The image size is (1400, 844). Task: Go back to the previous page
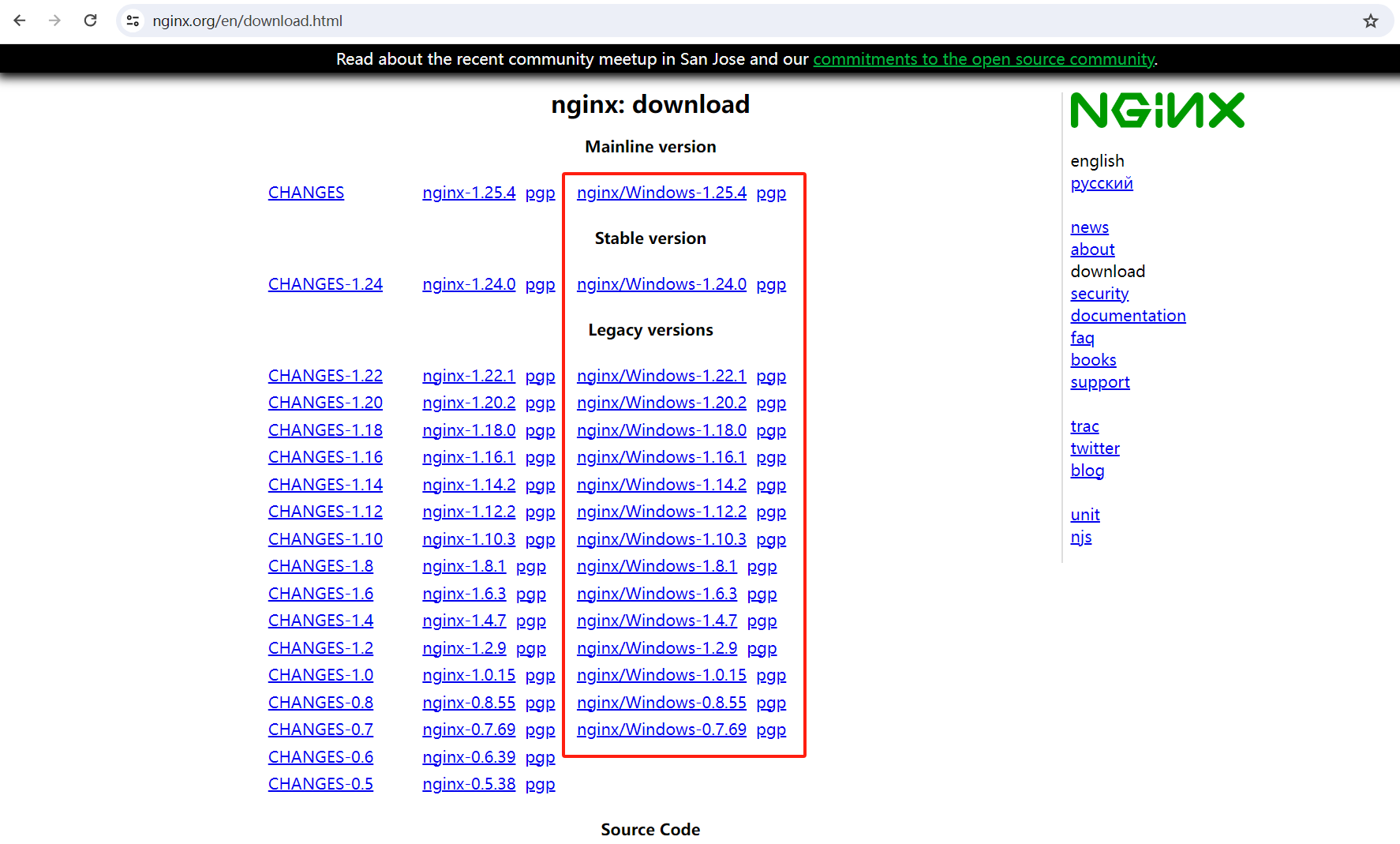pyautogui.click(x=20, y=21)
